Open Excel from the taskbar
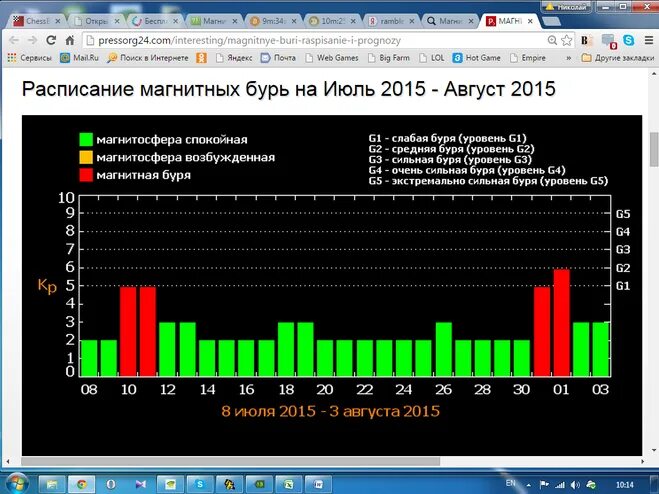This screenshot has width=659, height=494. coord(289,484)
